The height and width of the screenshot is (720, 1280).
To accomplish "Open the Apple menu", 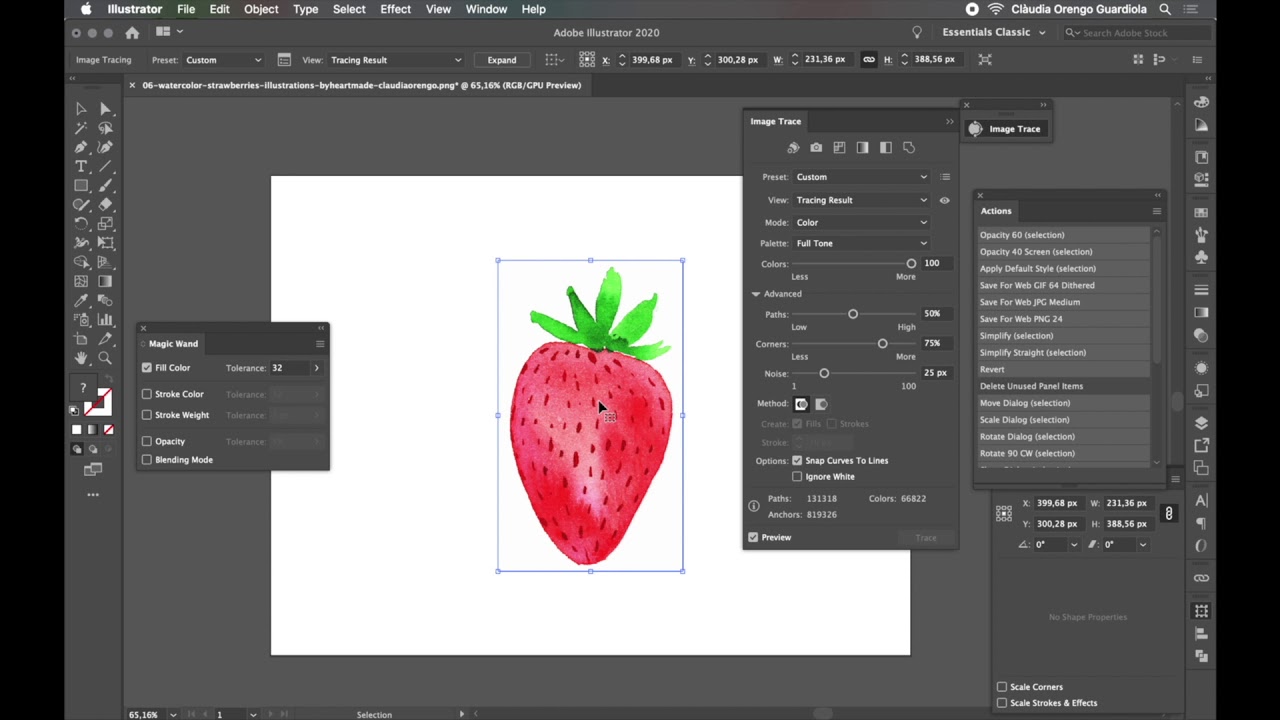I will (86, 9).
